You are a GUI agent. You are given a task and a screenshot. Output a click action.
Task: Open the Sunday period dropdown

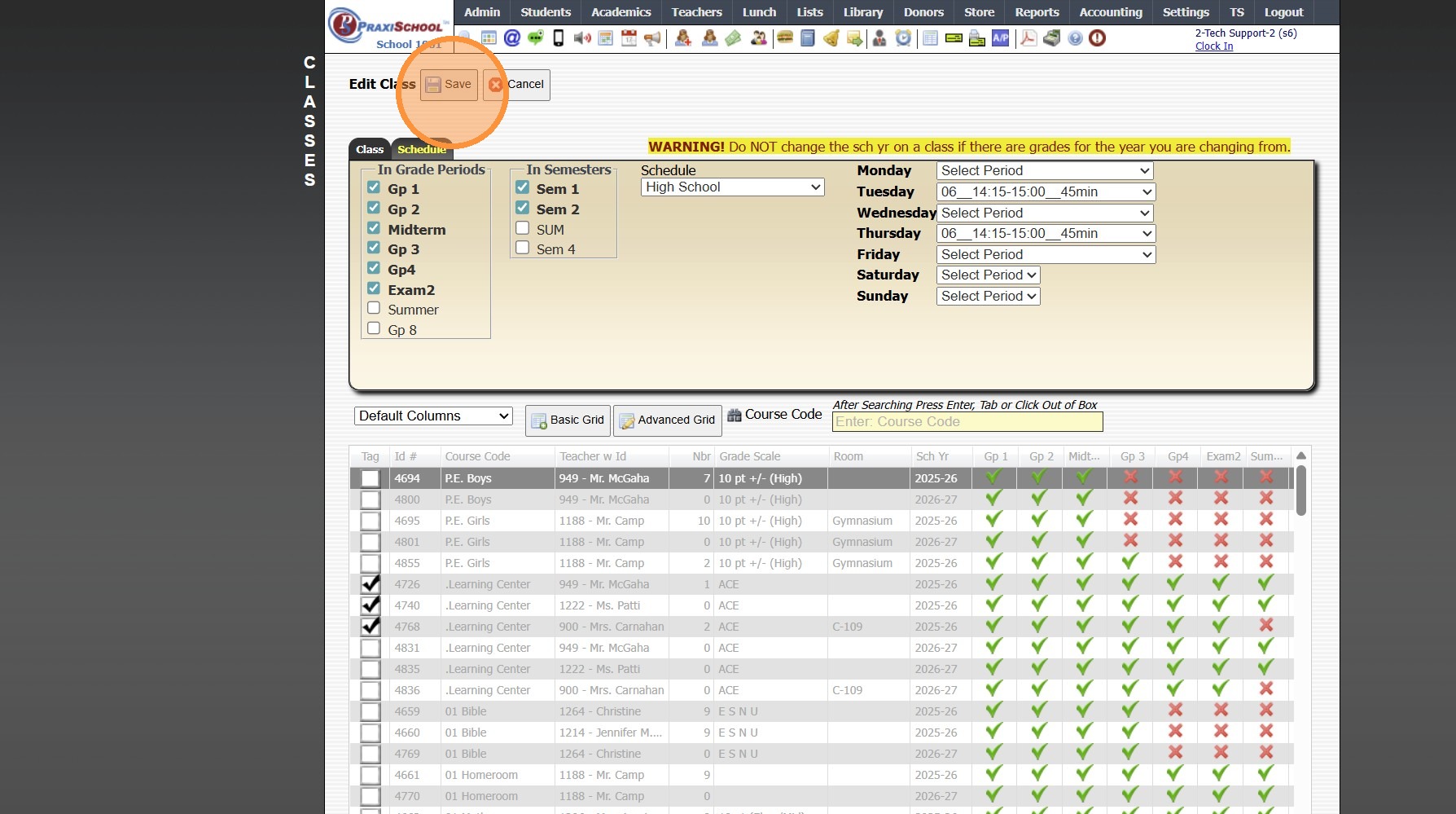[x=989, y=297]
